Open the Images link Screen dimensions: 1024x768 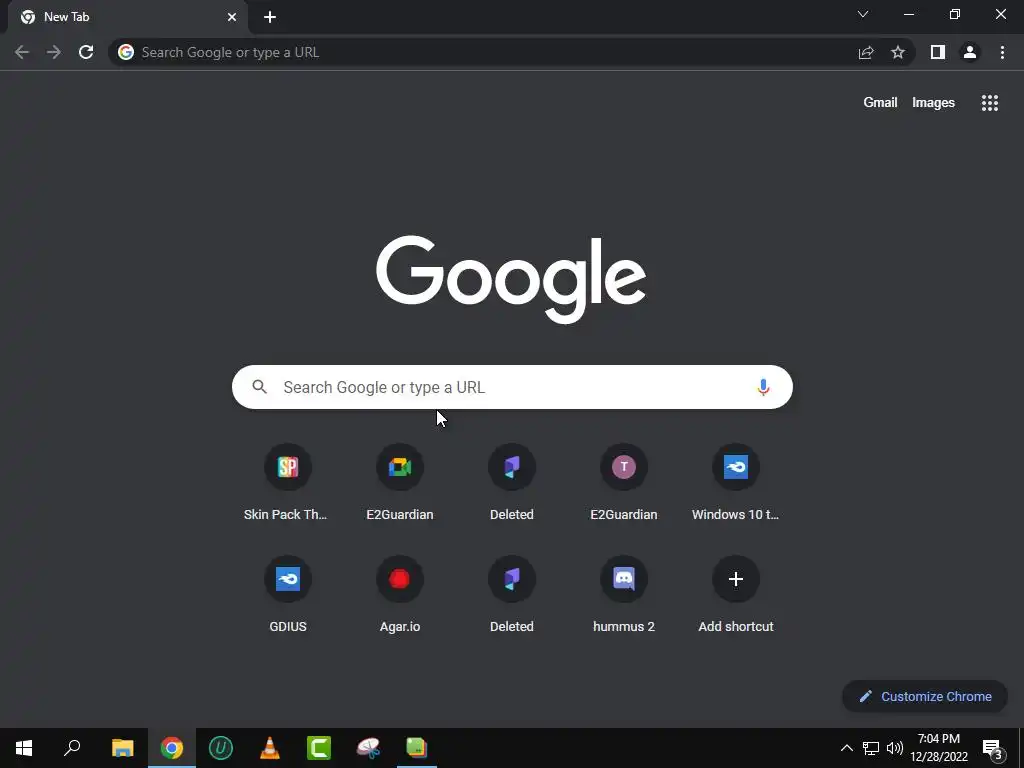tap(933, 103)
